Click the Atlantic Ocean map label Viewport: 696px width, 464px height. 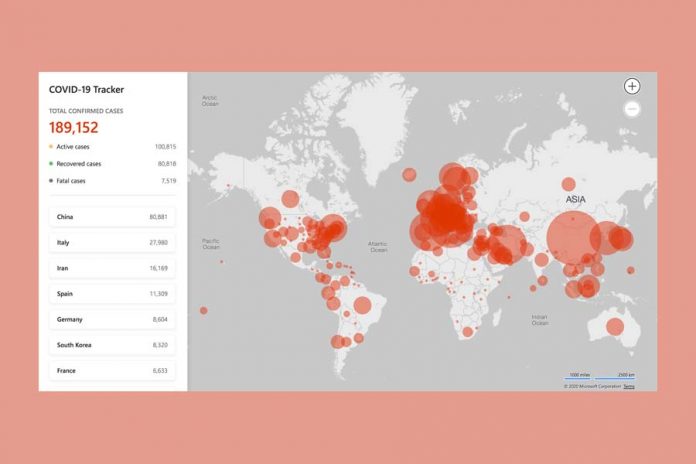(x=378, y=247)
